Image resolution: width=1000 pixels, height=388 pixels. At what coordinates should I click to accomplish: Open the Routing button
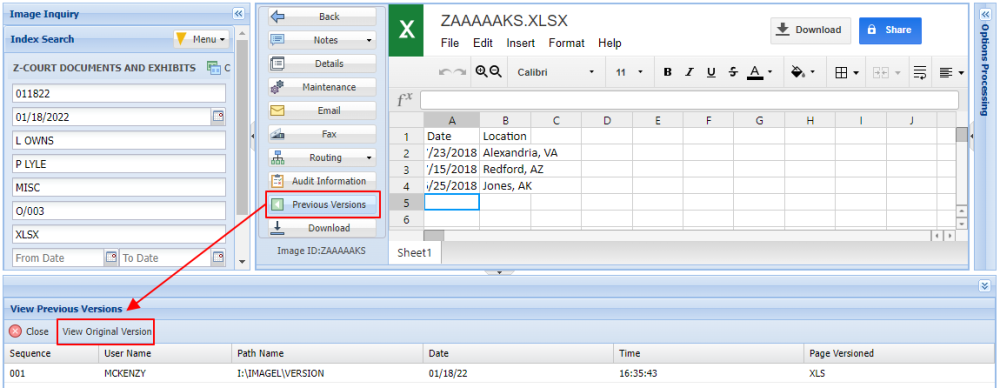click(323, 158)
